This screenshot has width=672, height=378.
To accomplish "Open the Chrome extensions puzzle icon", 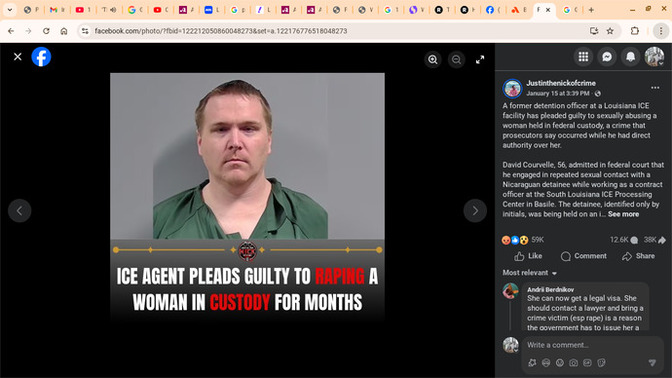I will coord(635,31).
